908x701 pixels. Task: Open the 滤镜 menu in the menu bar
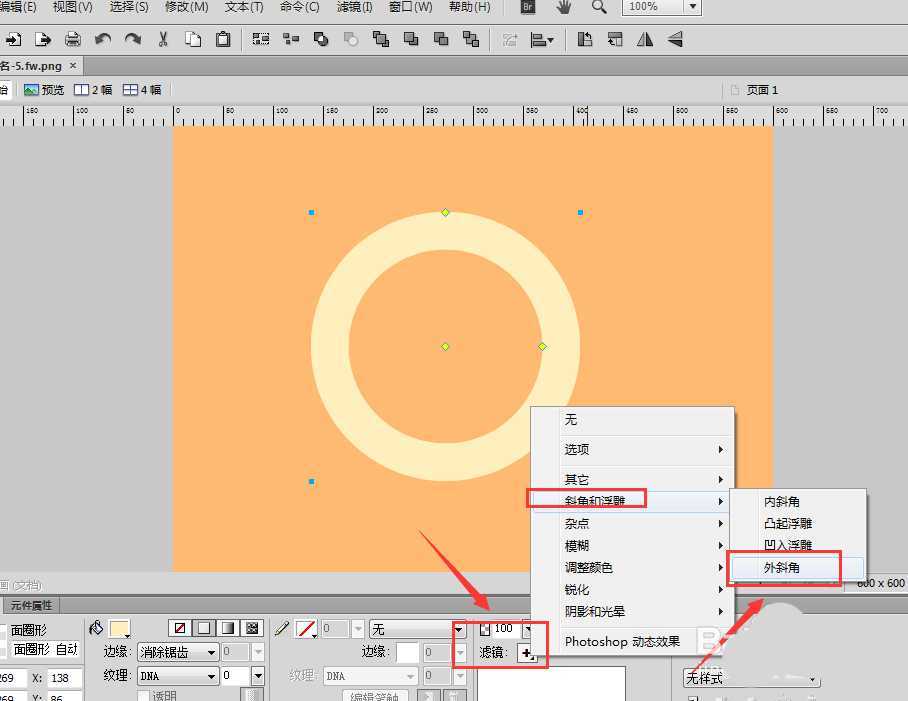(354, 7)
